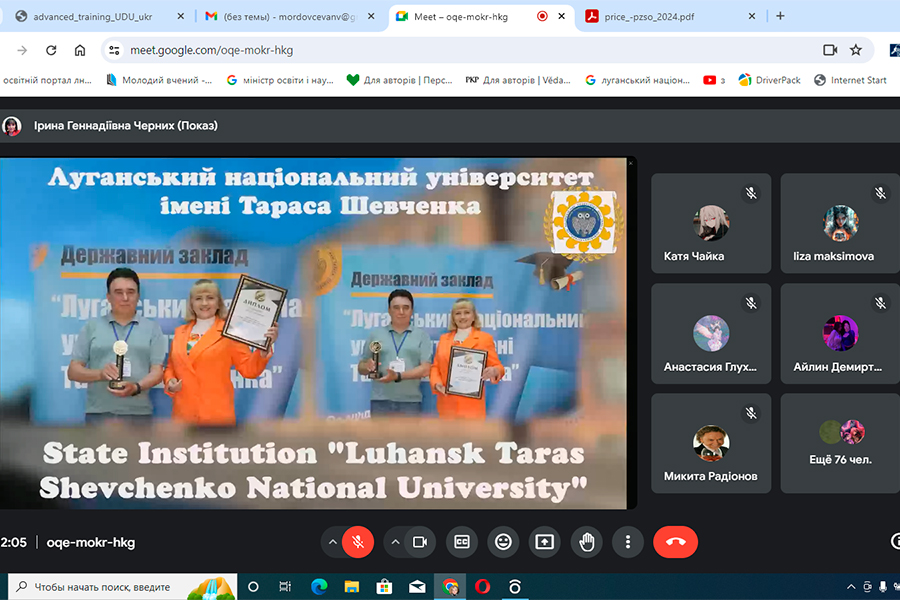The height and width of the screenshot is (600, 900).
Task: Open a new browser tab
Action: pyautogui.click(x=780, y=16)
